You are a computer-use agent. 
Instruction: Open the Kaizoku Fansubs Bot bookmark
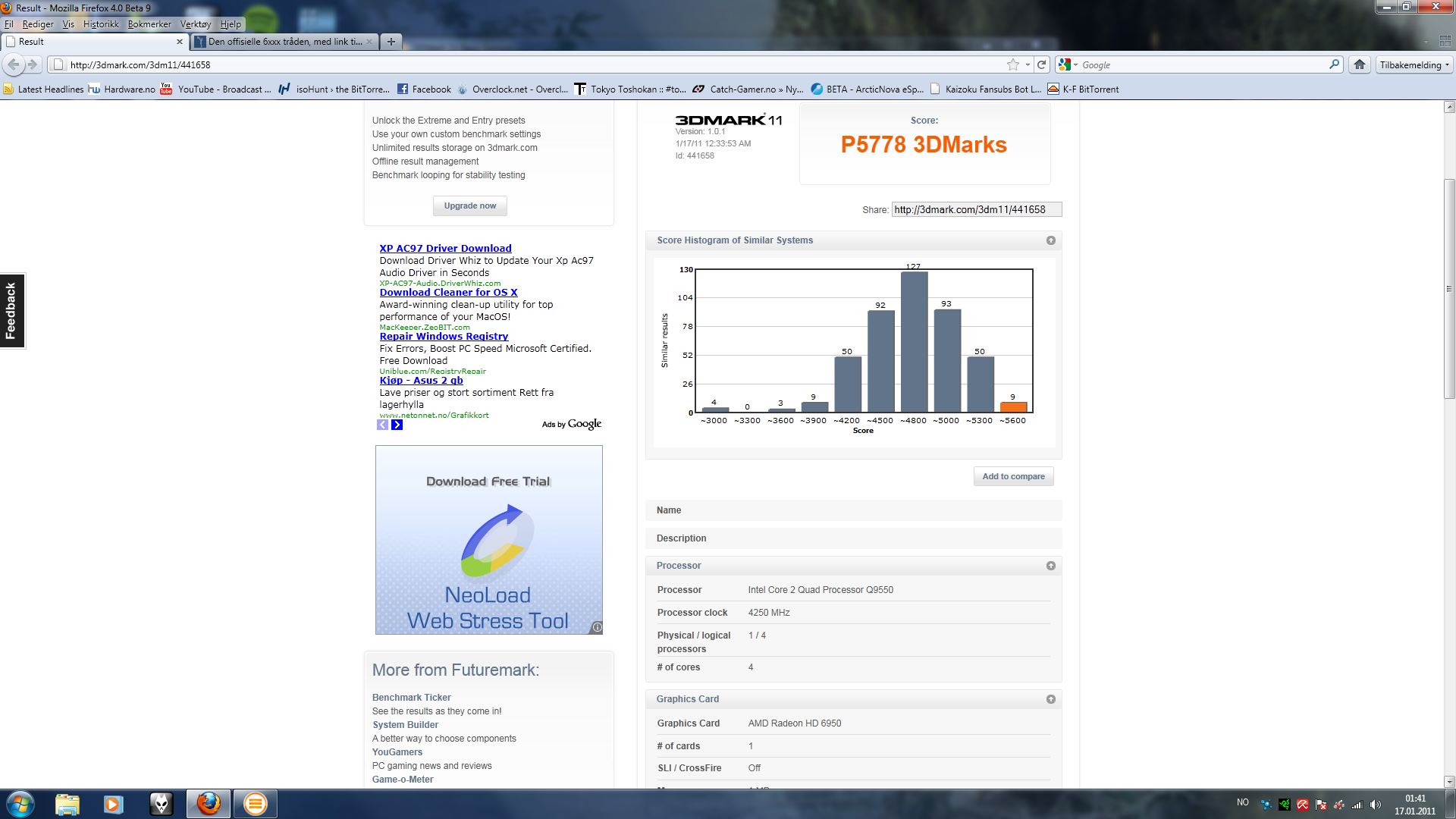(986, 89)
